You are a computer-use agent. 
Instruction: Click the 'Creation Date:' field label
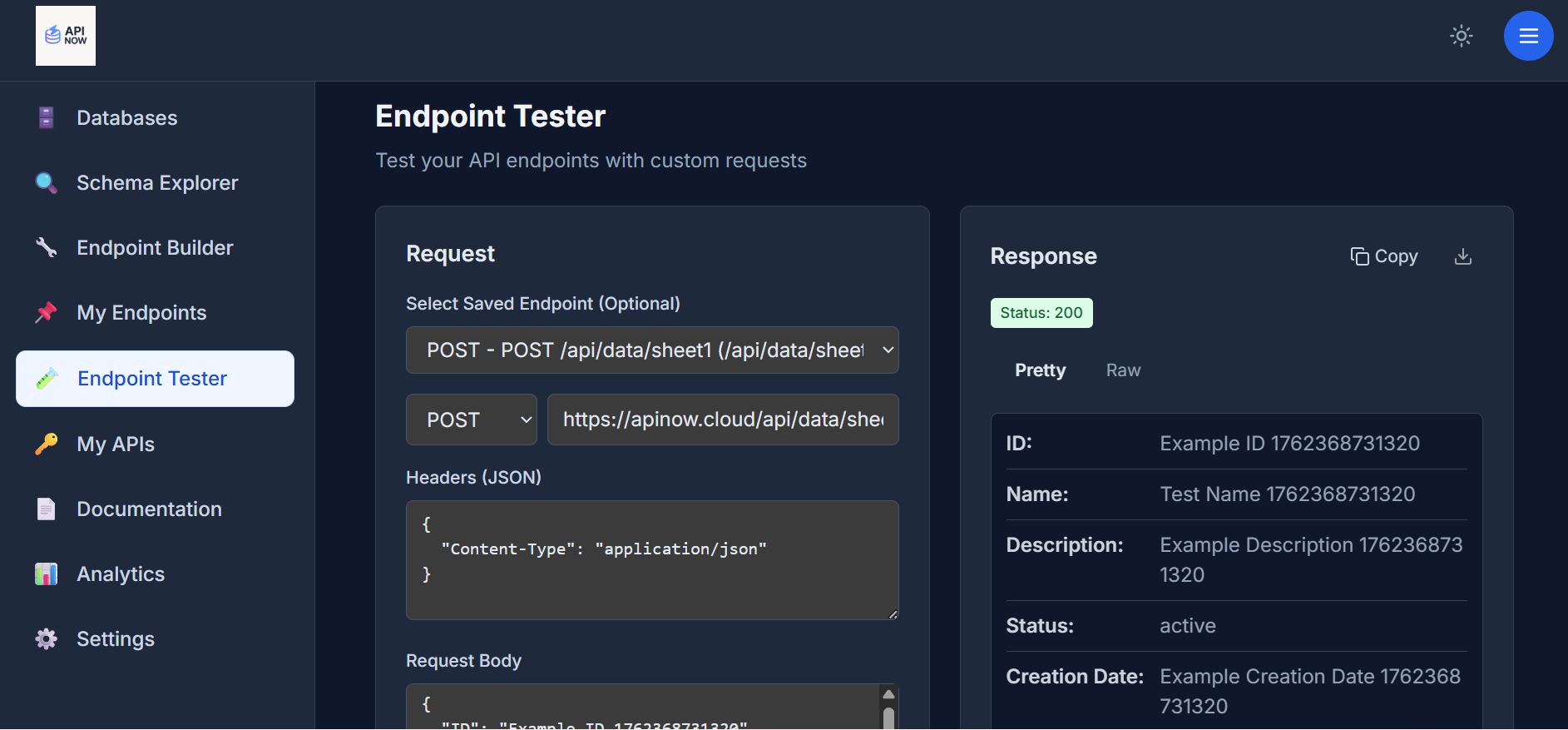[x=1075, y=677]
